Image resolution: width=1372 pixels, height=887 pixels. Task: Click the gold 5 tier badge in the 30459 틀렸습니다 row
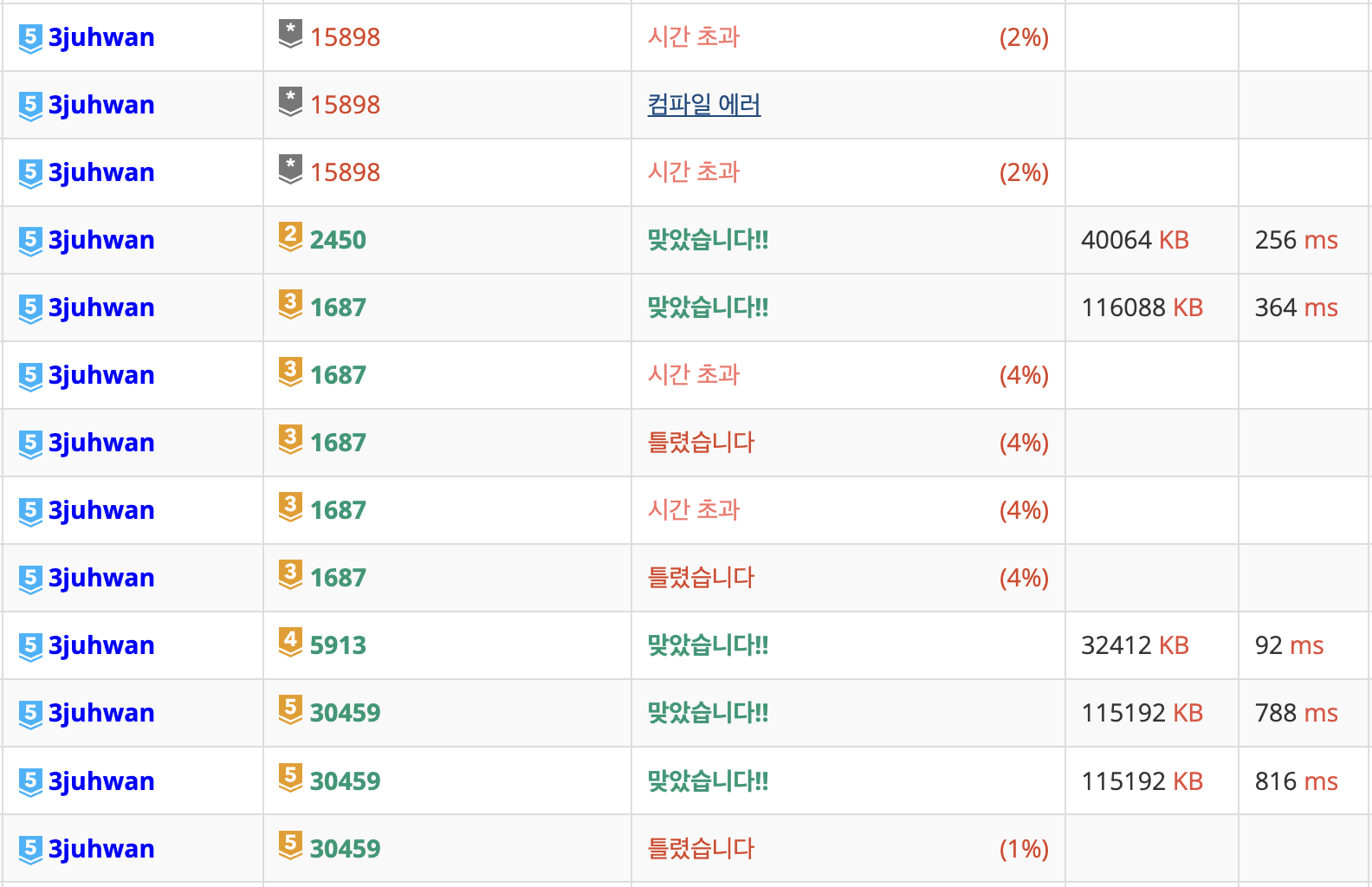pos(290,845)
